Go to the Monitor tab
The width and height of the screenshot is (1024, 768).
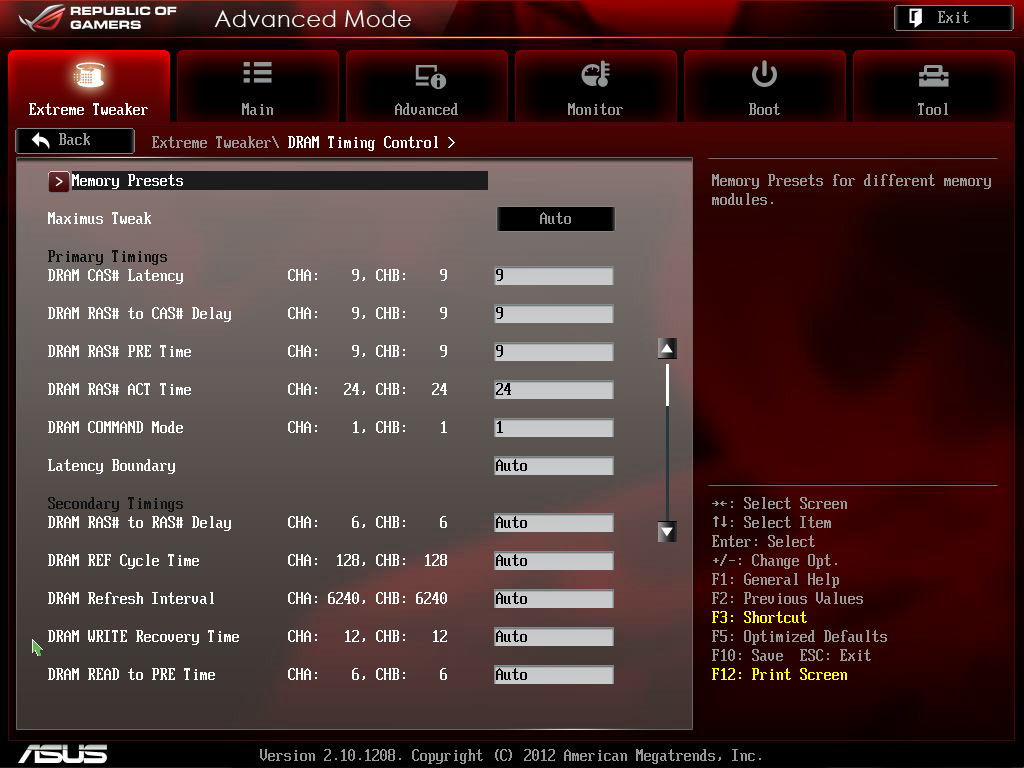[595, 86]
